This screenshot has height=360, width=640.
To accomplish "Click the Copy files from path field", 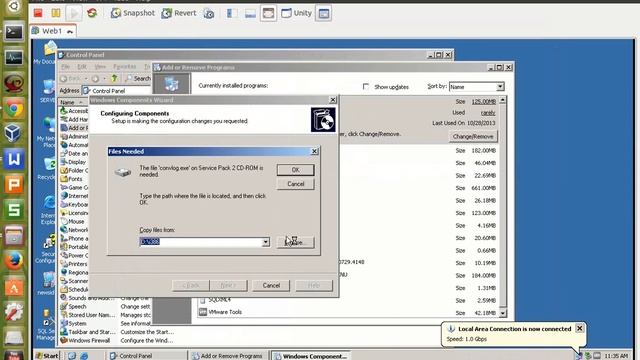I will 200,242.
